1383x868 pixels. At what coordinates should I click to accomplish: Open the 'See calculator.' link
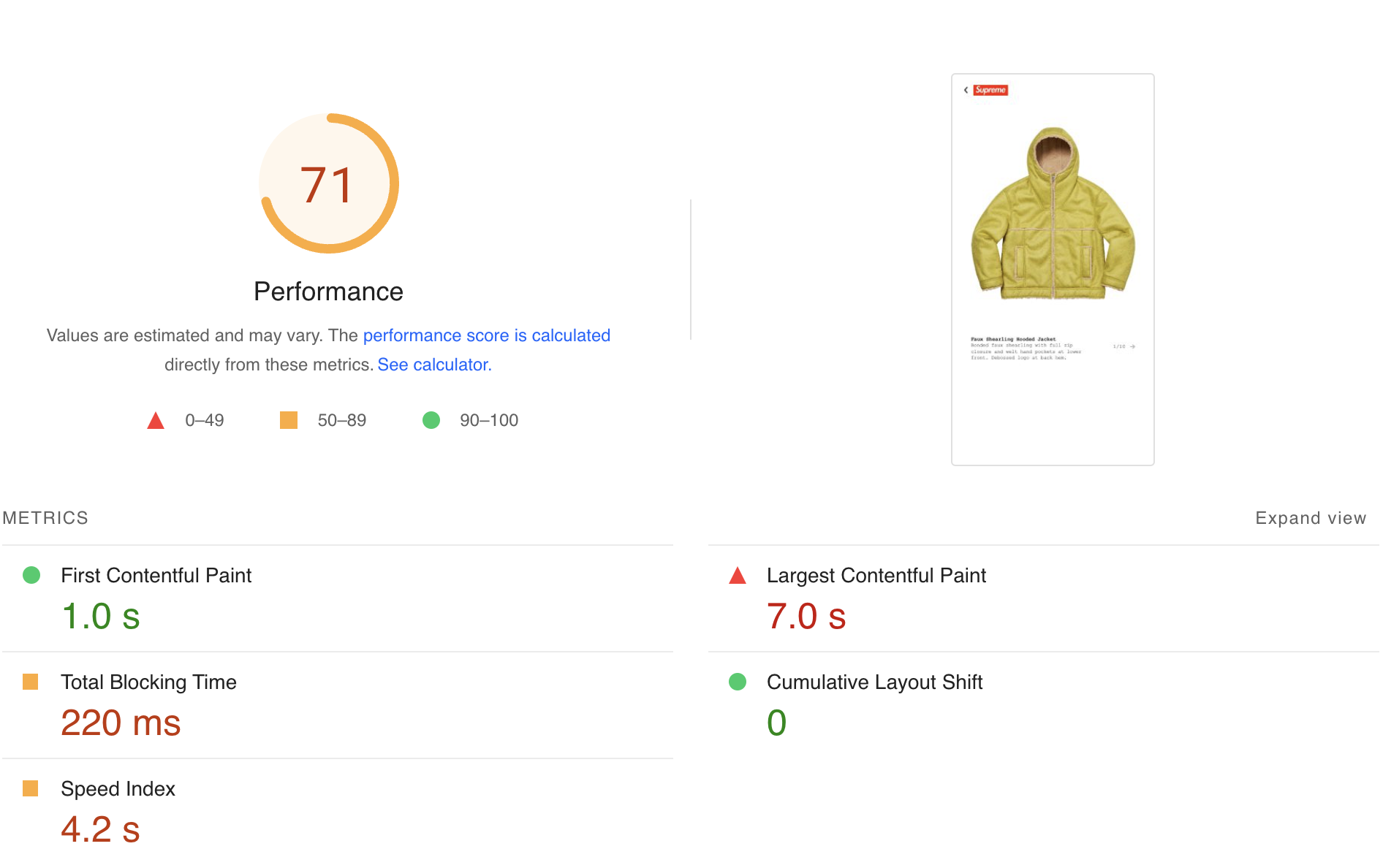tap(434, 365)
